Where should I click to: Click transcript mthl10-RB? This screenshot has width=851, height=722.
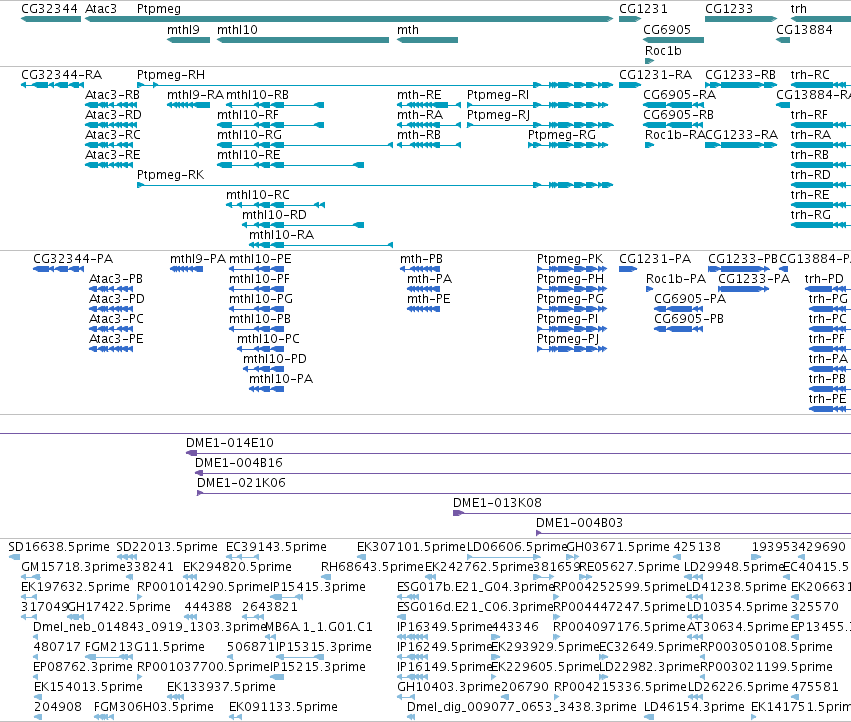click(257, 94)
